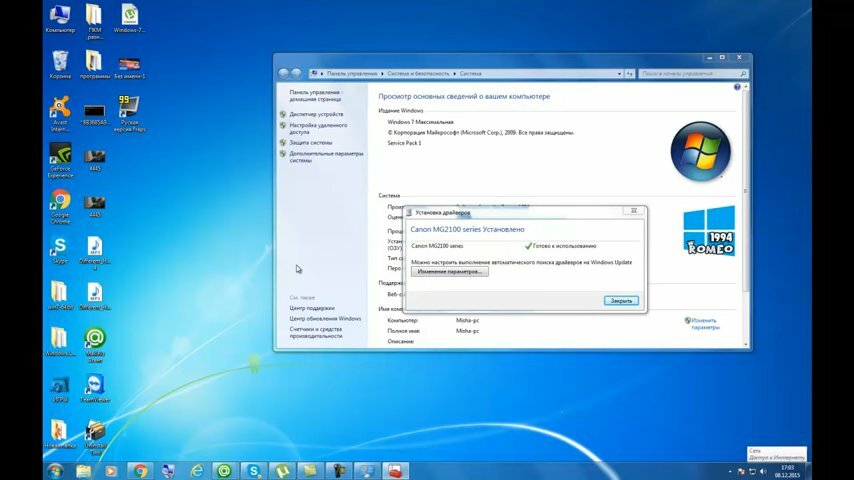The image size is (854, 480).
Task: Select the Skype desktop shortcut
Action: 60,250
